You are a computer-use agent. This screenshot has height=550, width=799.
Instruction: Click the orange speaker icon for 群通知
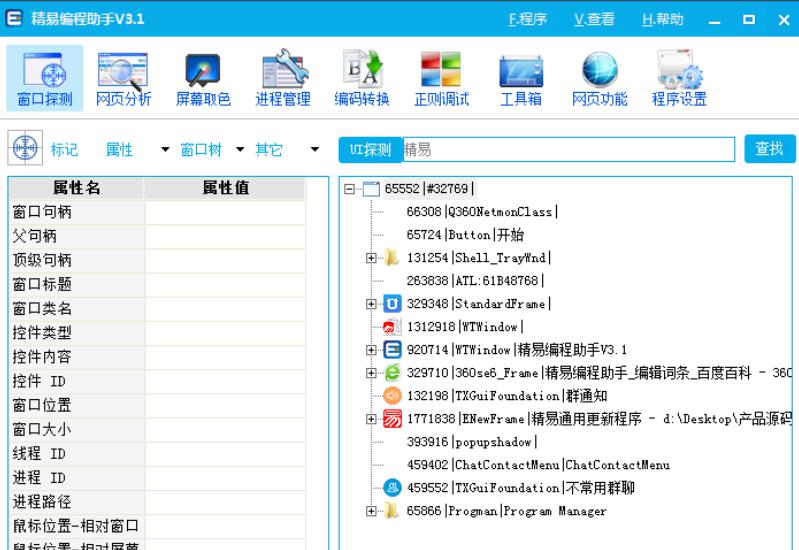(x=392, y=396)
